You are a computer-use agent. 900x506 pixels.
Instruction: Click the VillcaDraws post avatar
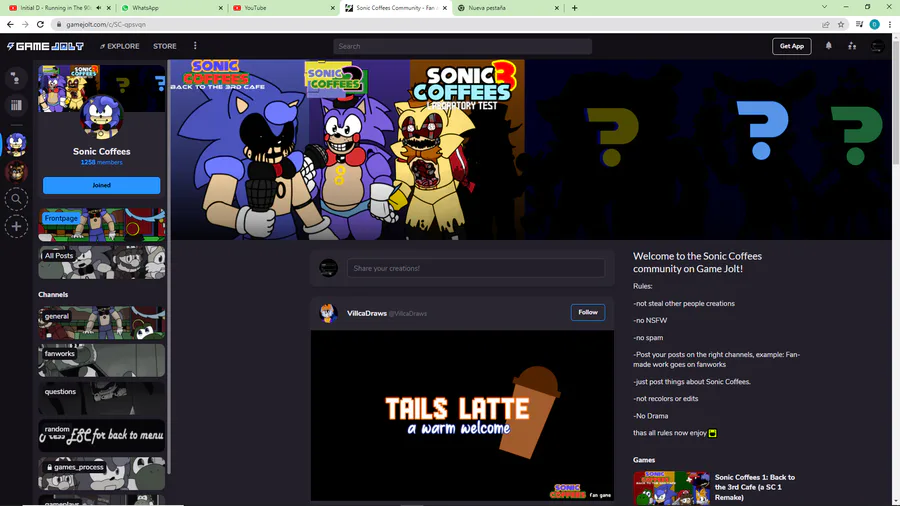[x=328, y=313]
